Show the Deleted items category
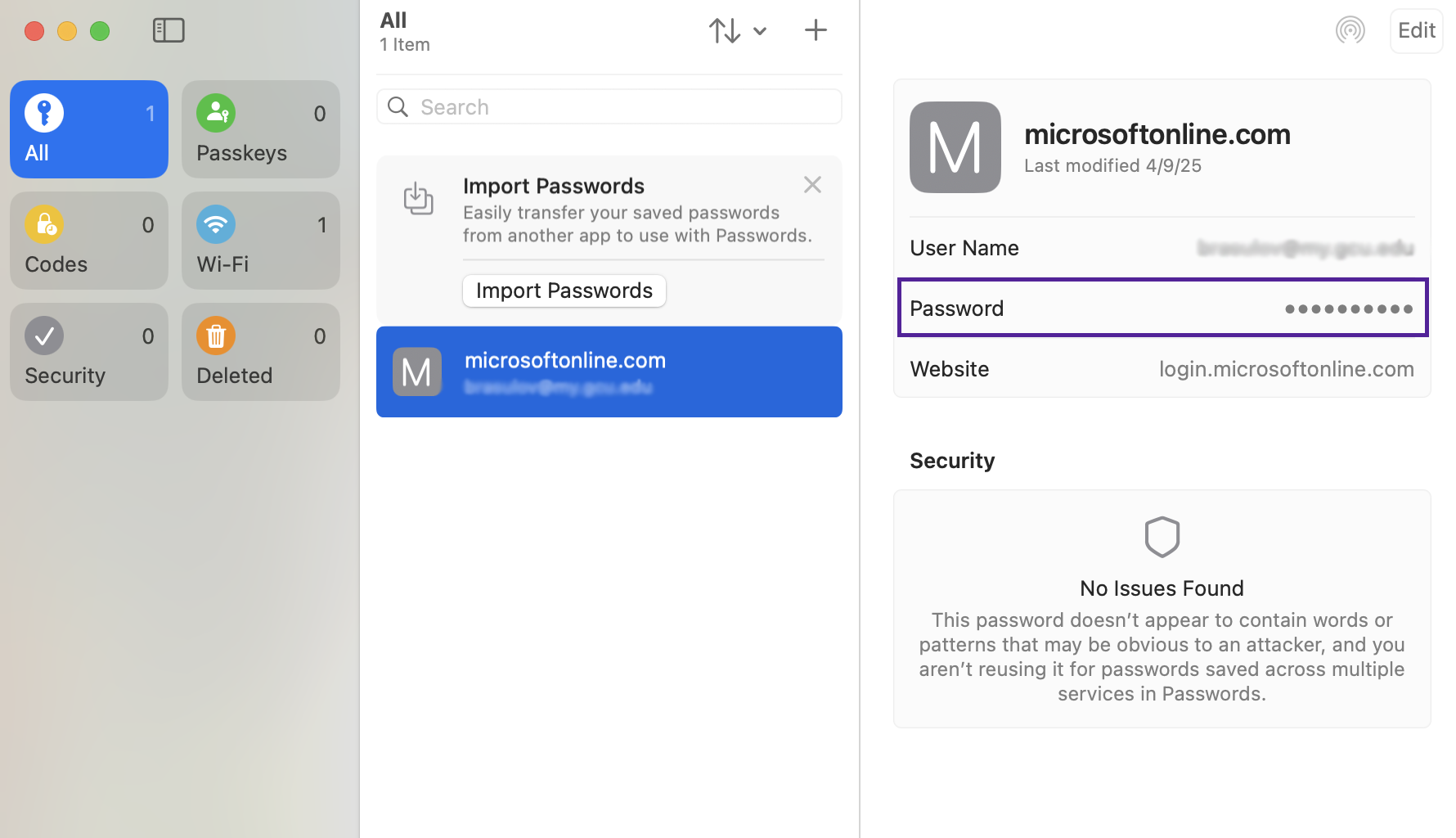 [x=261, y=352]
